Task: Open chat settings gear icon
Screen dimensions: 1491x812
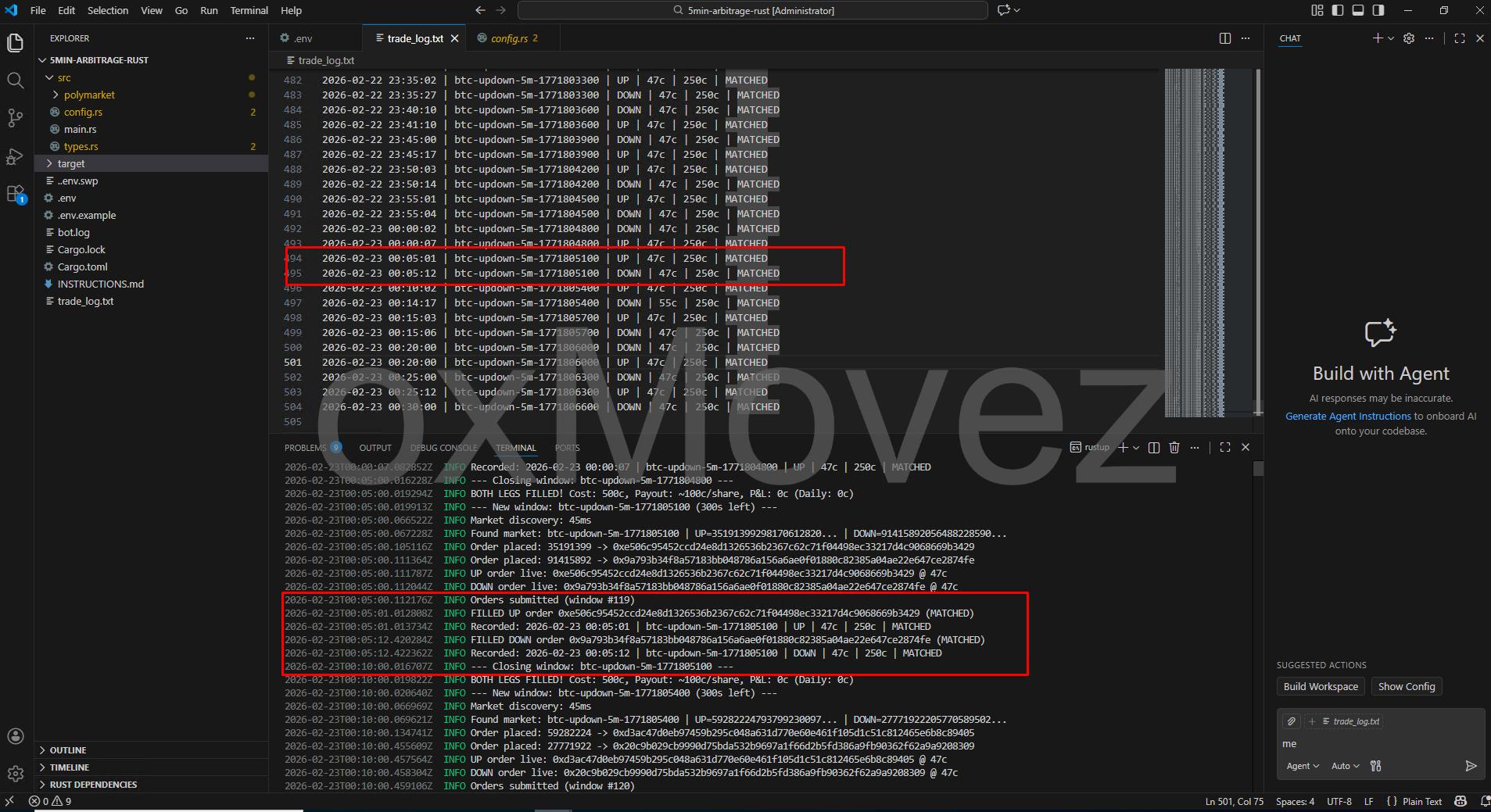Action: (x=1409, y=38)
